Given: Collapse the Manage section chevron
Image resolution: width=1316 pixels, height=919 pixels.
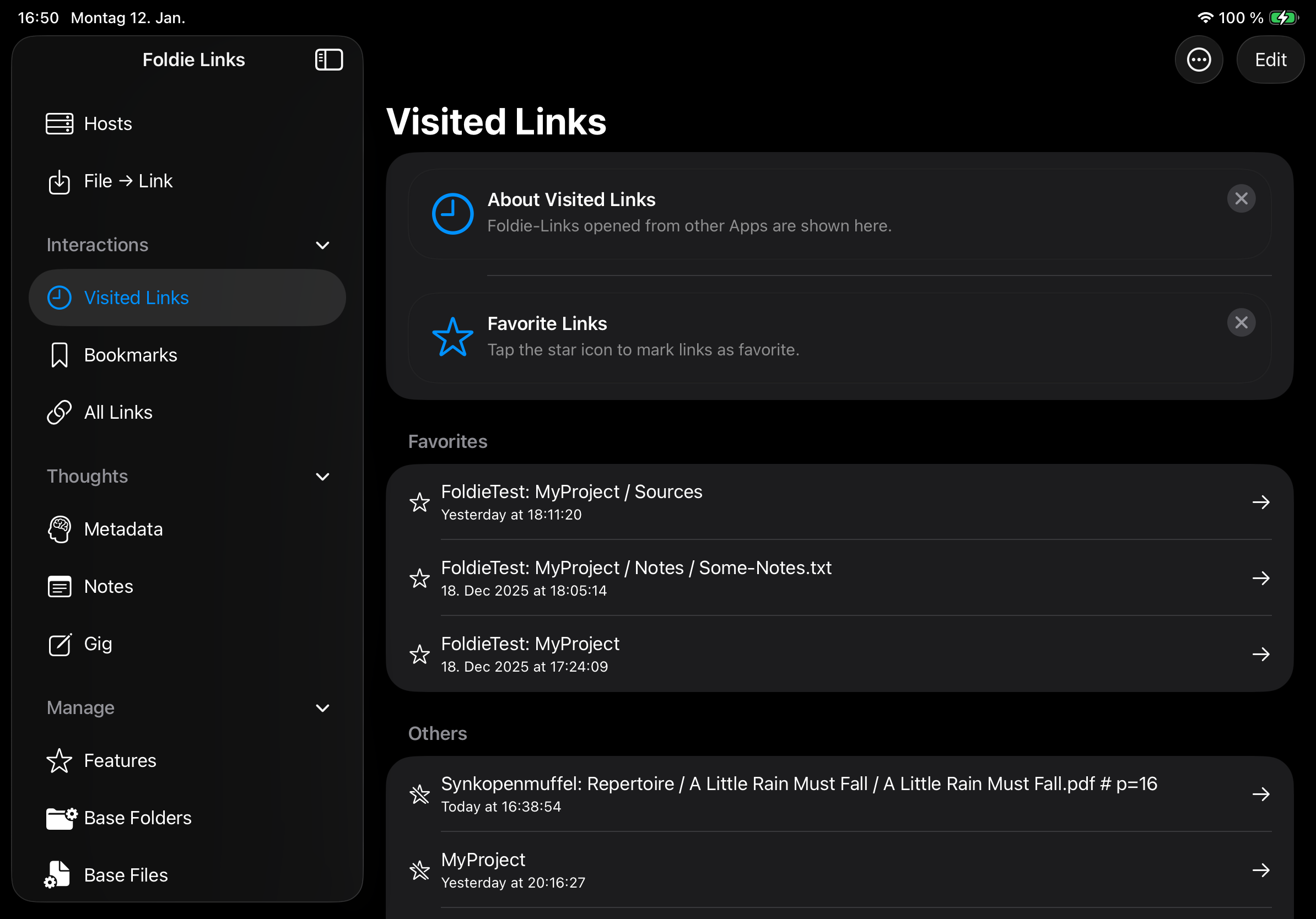Looking at the screenshot, I should pos(323,708).
